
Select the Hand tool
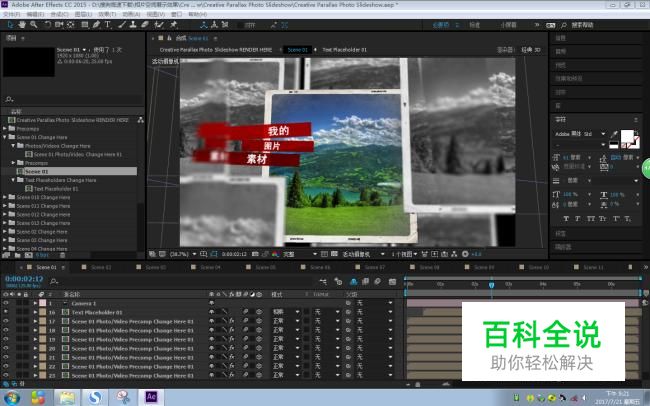pos(22,25)
